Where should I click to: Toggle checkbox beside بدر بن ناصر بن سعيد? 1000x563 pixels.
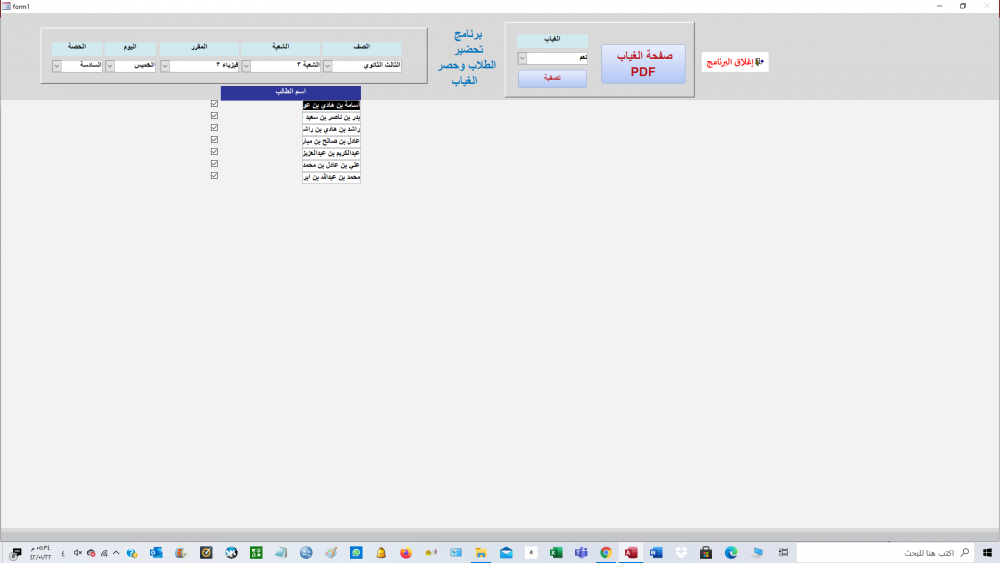[x=214, y=115]
